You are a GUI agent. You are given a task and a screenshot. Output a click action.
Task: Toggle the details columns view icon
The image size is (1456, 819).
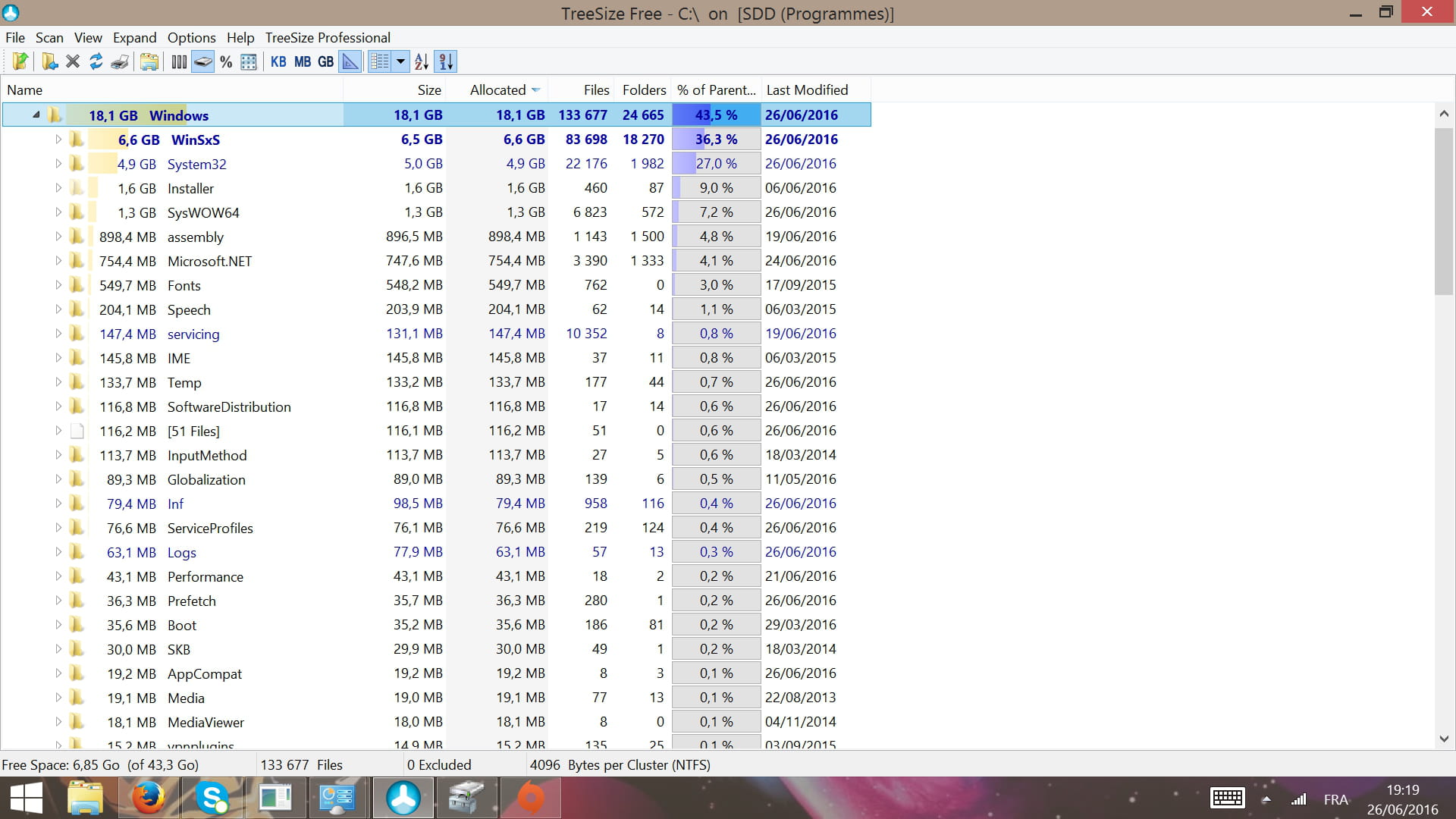tap(380, 61)
